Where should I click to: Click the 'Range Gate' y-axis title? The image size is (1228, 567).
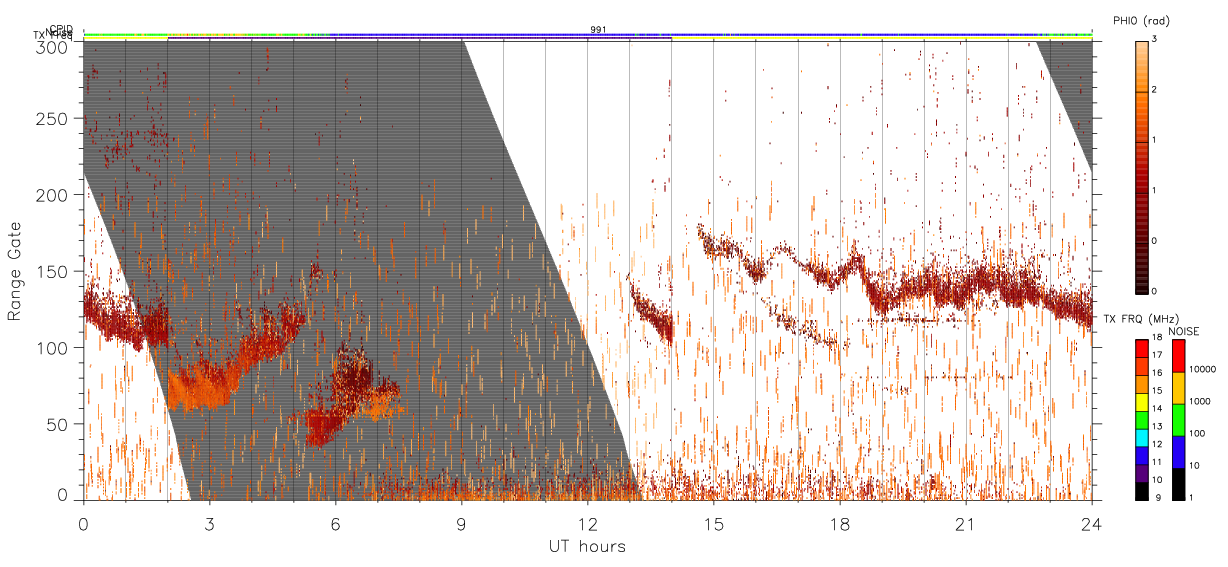point(15,272)
